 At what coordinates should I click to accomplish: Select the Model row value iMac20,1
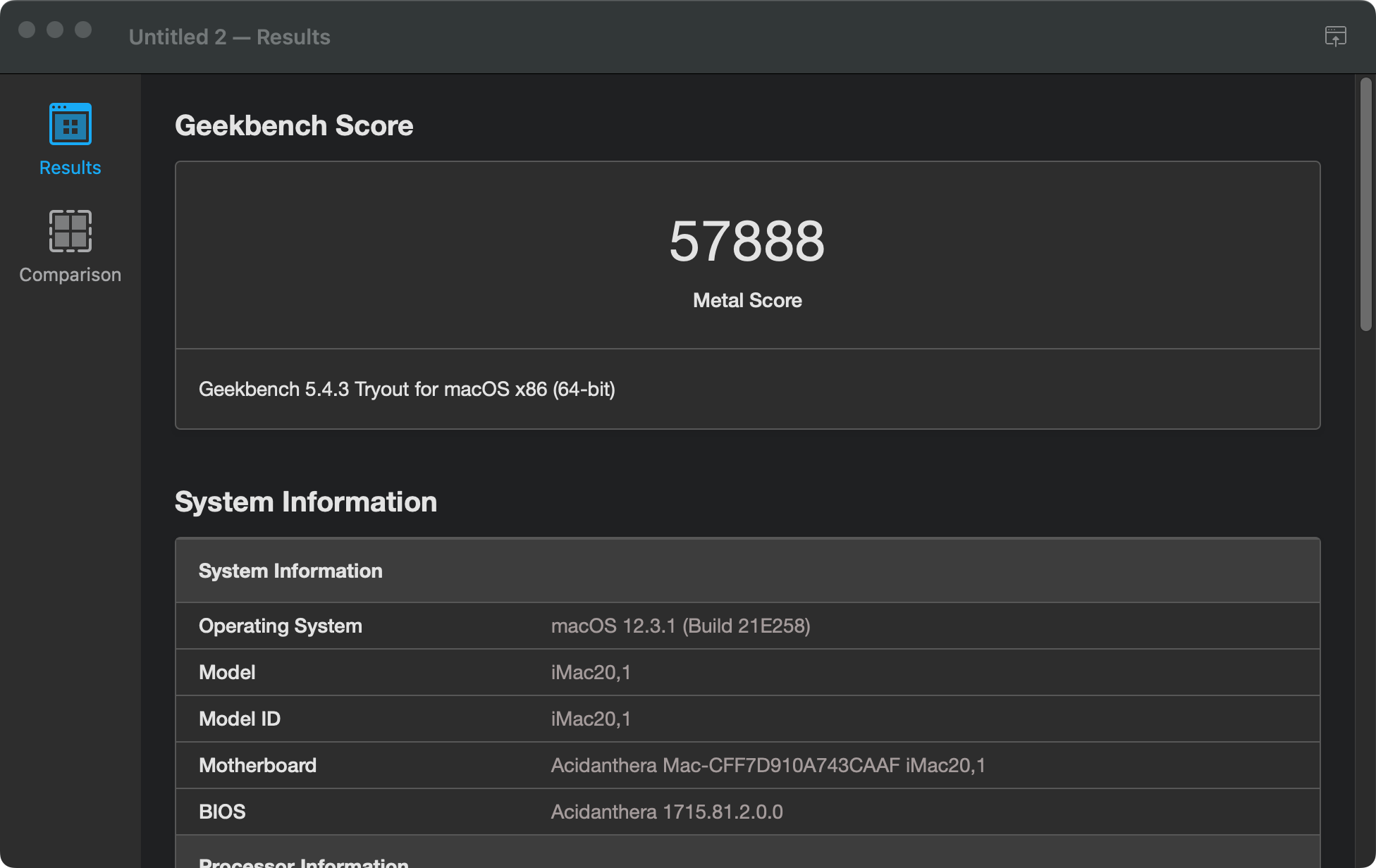(591, 672)
